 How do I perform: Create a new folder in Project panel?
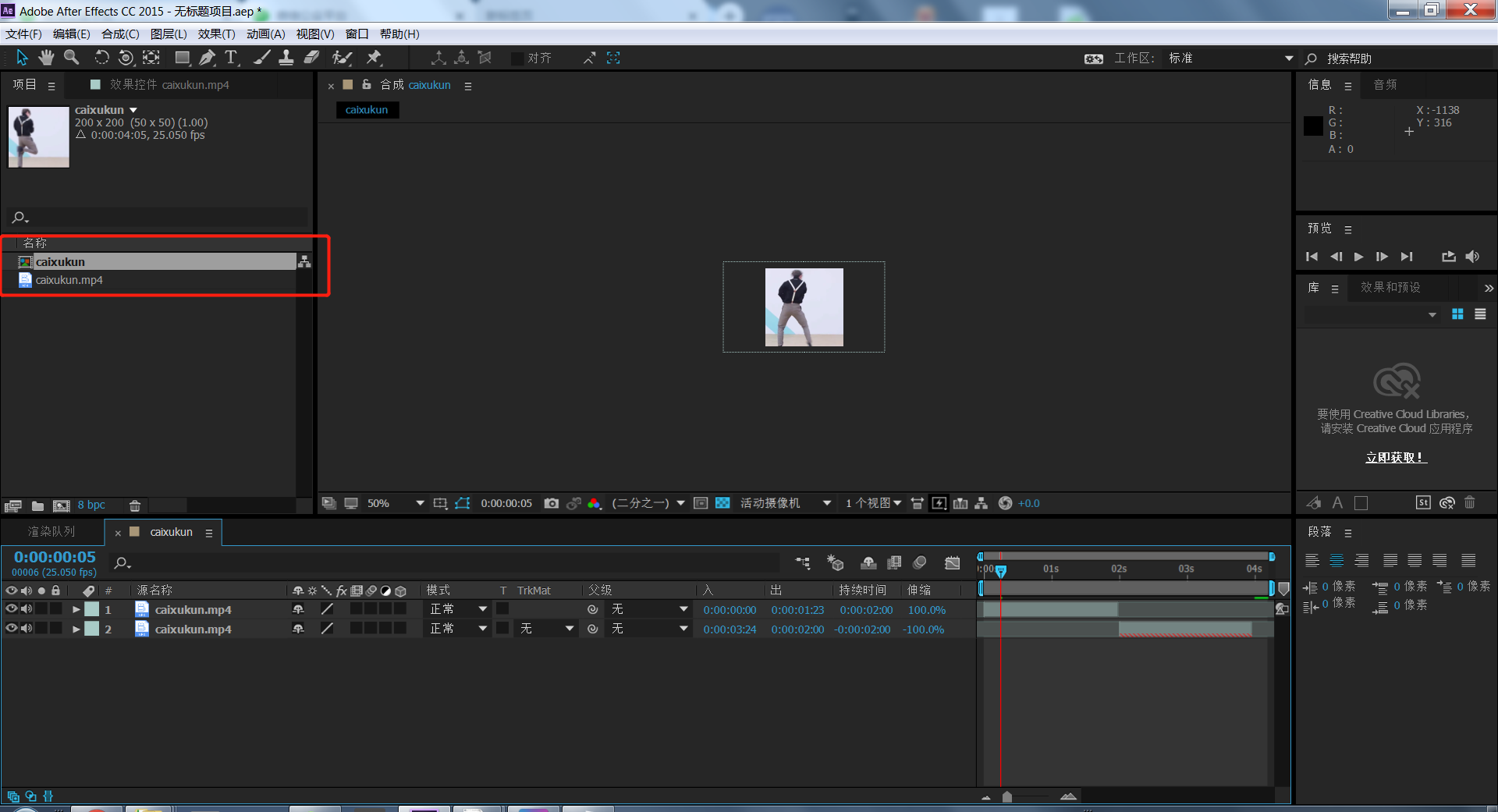click(37, 505)
